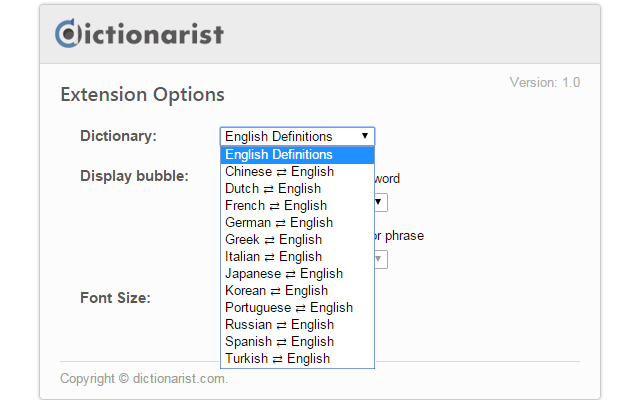The height and width of the screenshot is (400, 640).
Task: Click the Extension Options heading
Action: pos(142,95)
